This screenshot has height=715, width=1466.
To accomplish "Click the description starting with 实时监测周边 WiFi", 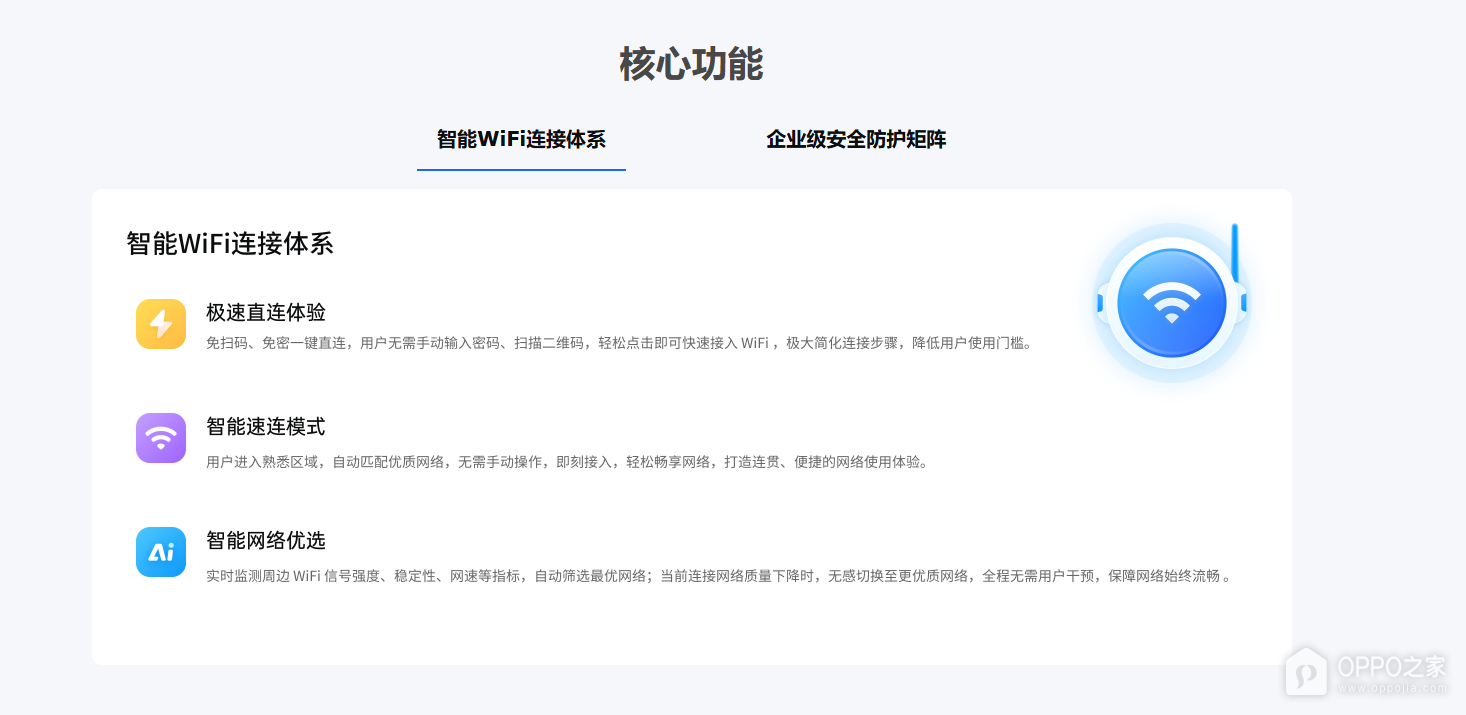I will click(x=719, y=576).
